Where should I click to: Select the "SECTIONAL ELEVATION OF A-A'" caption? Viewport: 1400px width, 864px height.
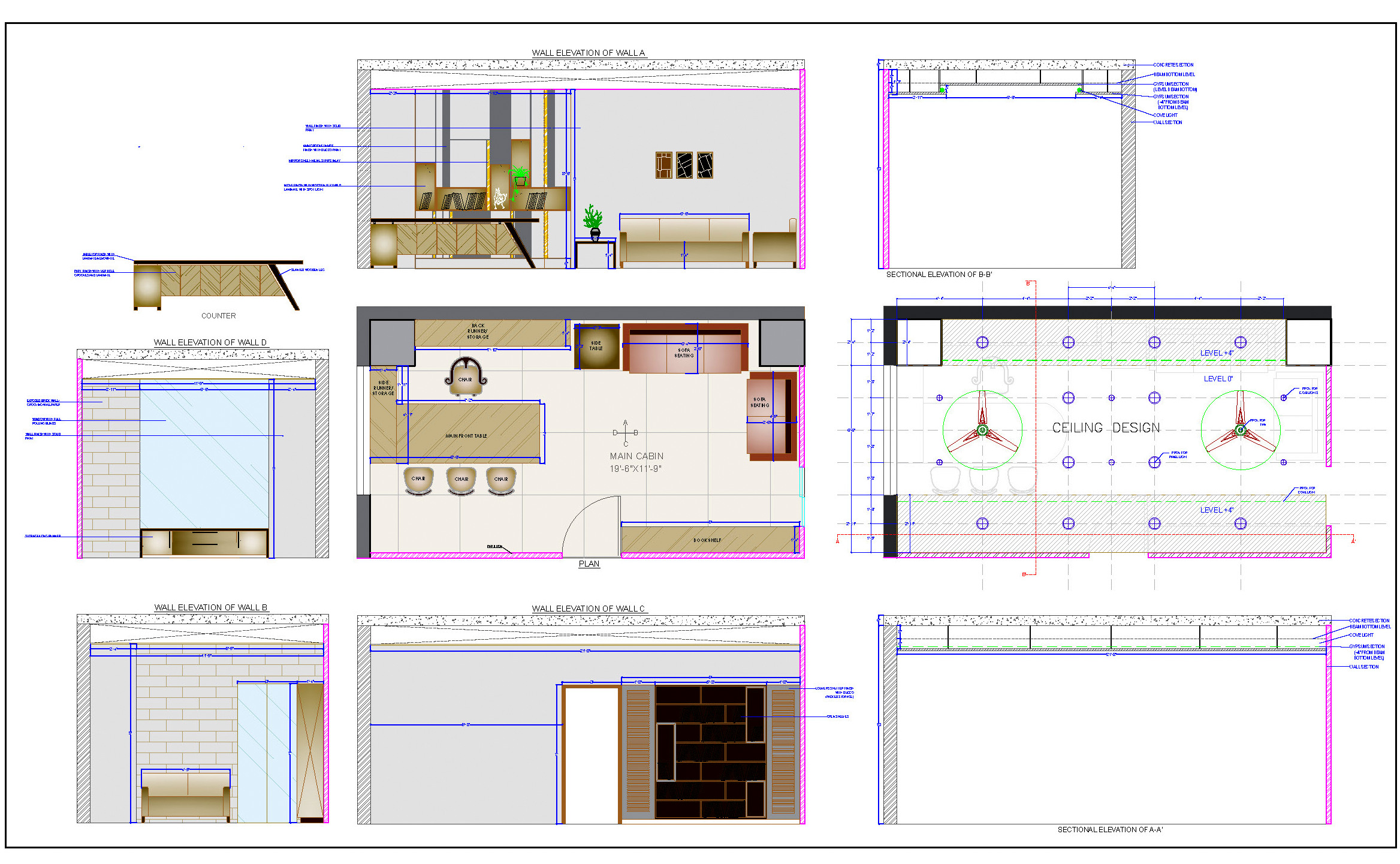pyautogui.click(x=1110, y=830)
